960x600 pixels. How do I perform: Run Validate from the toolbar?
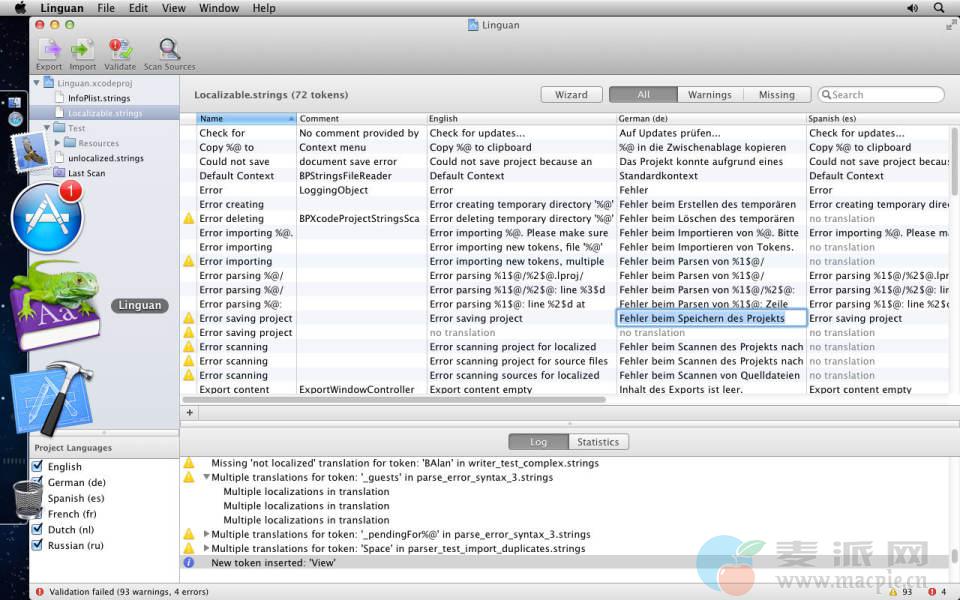click(x=120, y=50)
